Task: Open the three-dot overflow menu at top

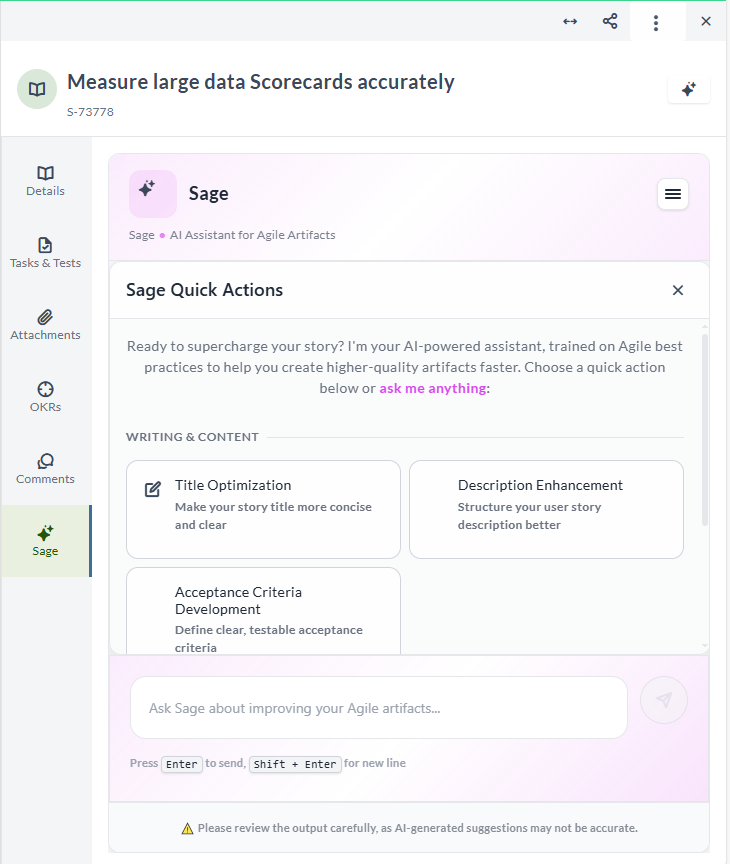Action: pos(657,20)
